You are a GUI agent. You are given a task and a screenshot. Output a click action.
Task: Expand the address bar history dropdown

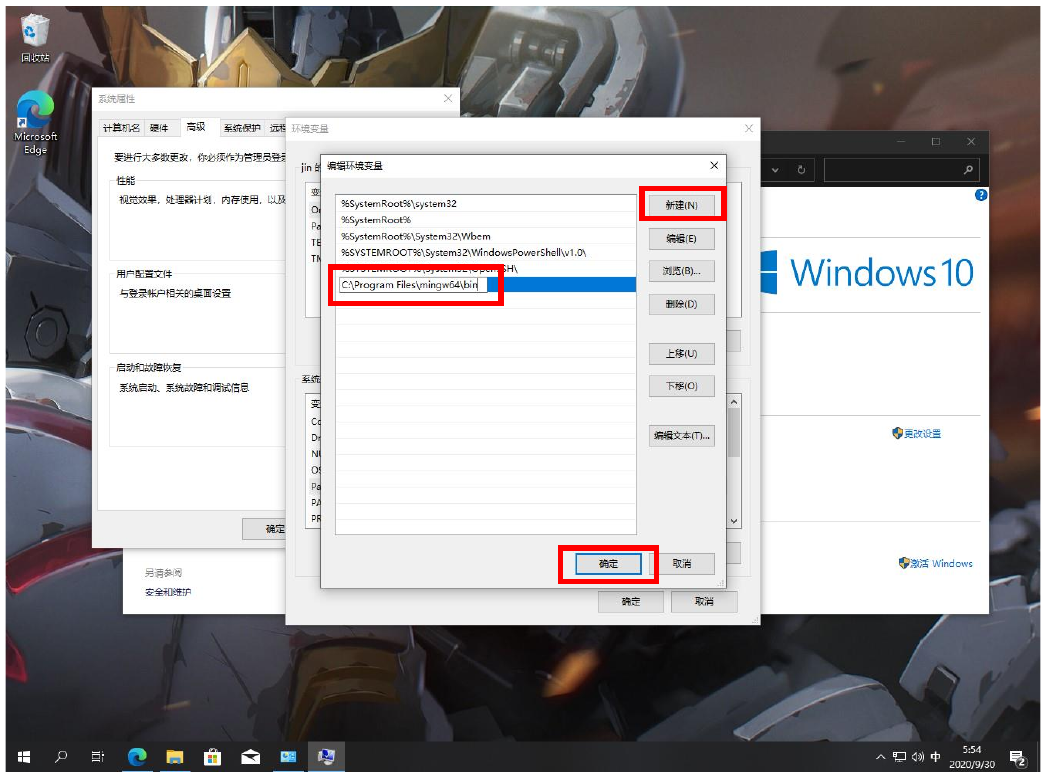(776, 170)
